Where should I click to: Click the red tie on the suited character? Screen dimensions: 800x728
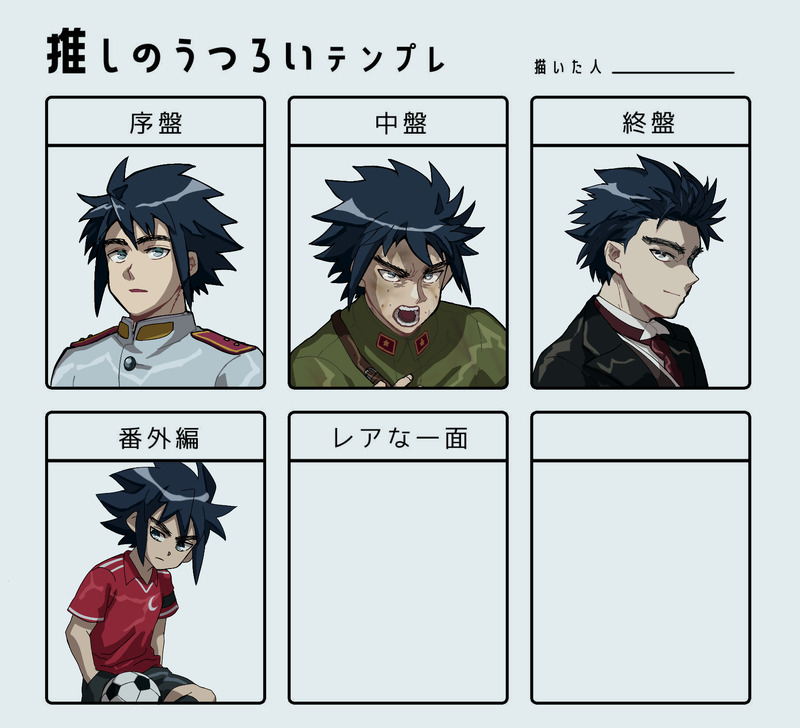tap(666, 356)
